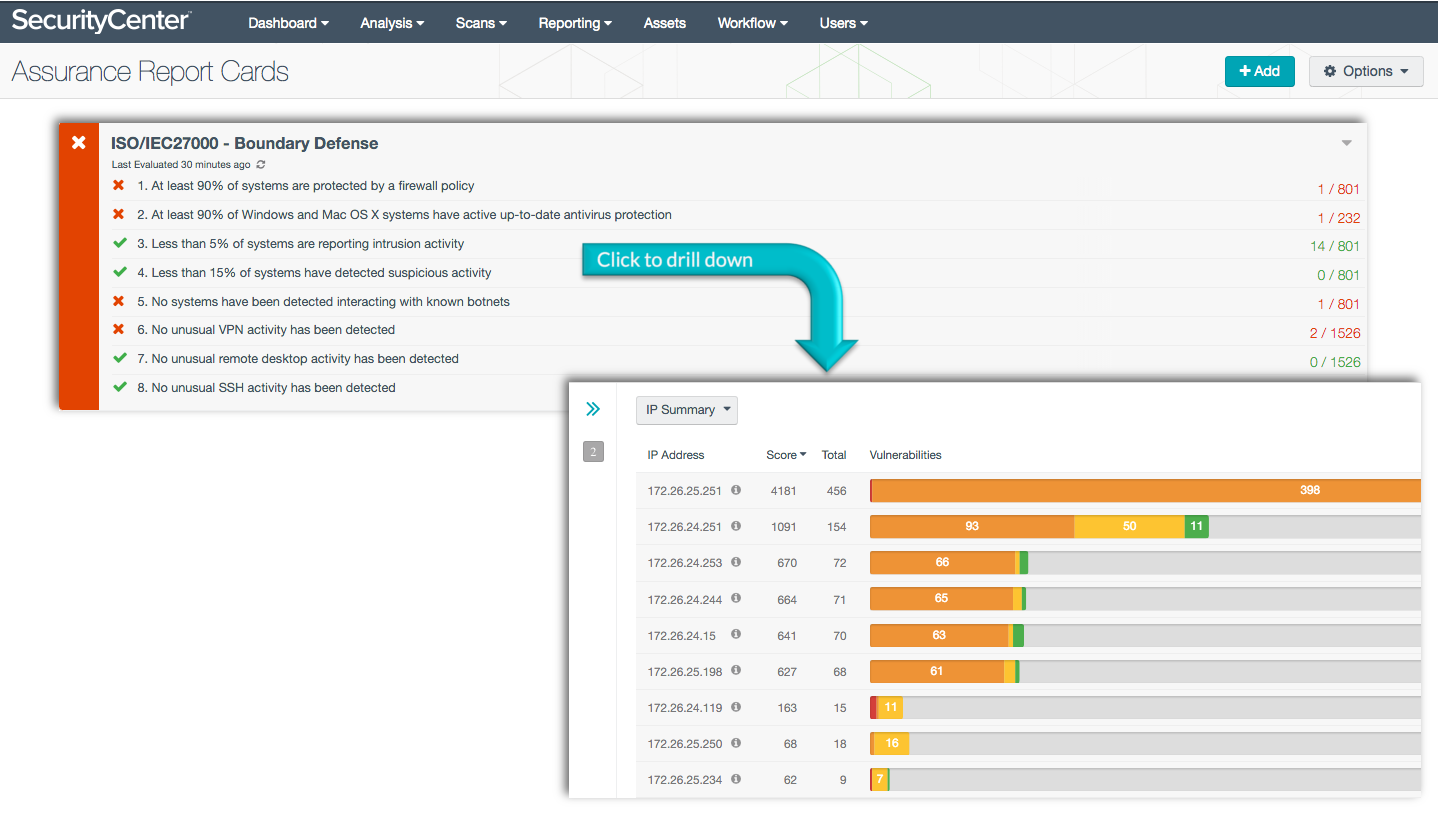Click the refresh icon next to Last Evaluated
The image size is (1440, 821).
coord(261,164)
